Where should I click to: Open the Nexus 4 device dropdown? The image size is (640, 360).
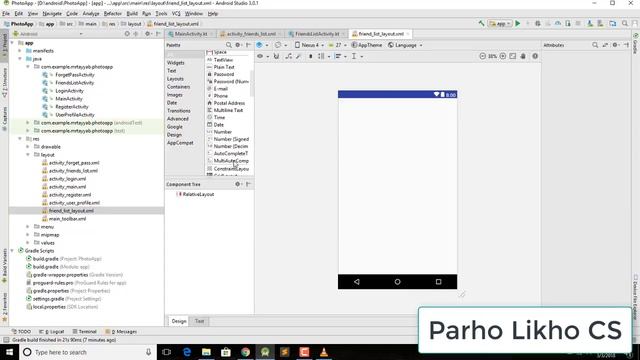point(309,45)
